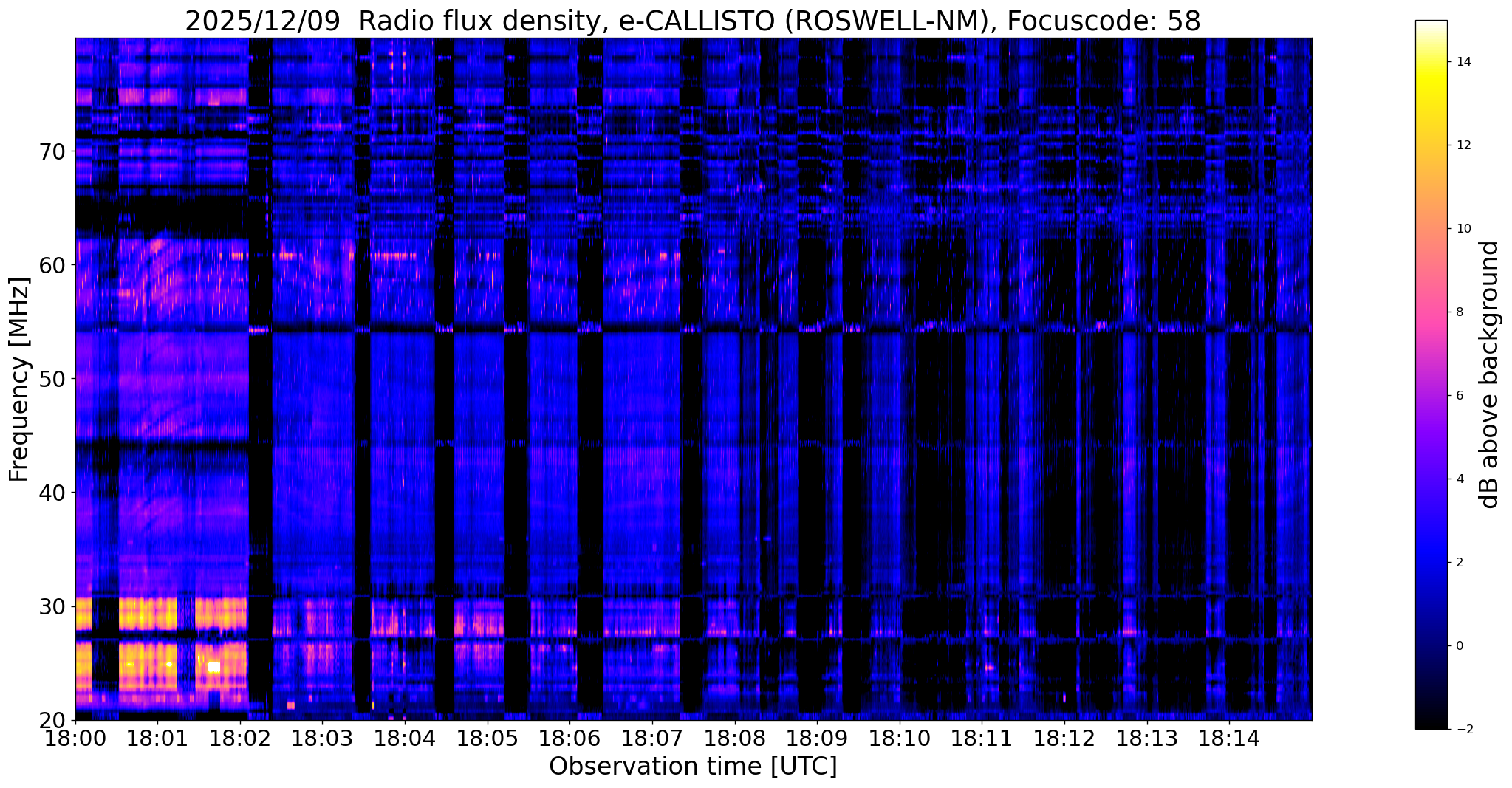Select the 18:13 time tick label
Viewport: 1512px width, 788px height.
(1146, 737)
